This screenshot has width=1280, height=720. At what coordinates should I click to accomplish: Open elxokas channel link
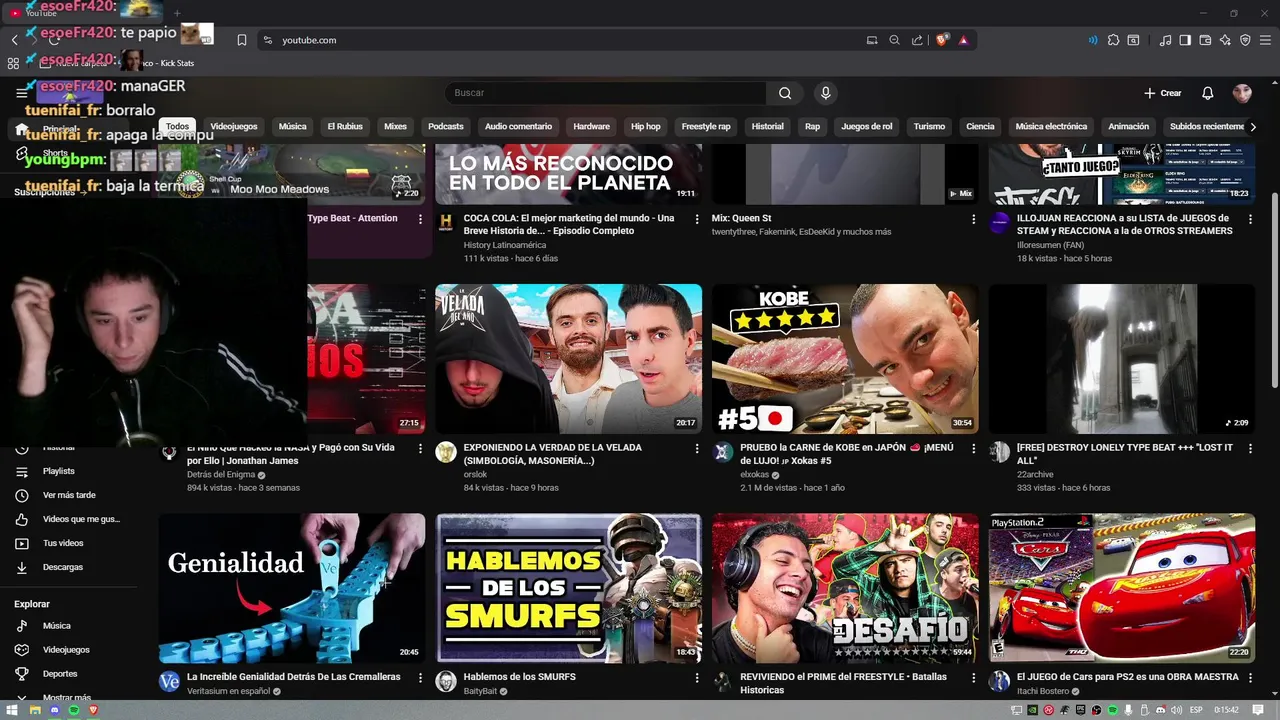[x=754, y=474]
